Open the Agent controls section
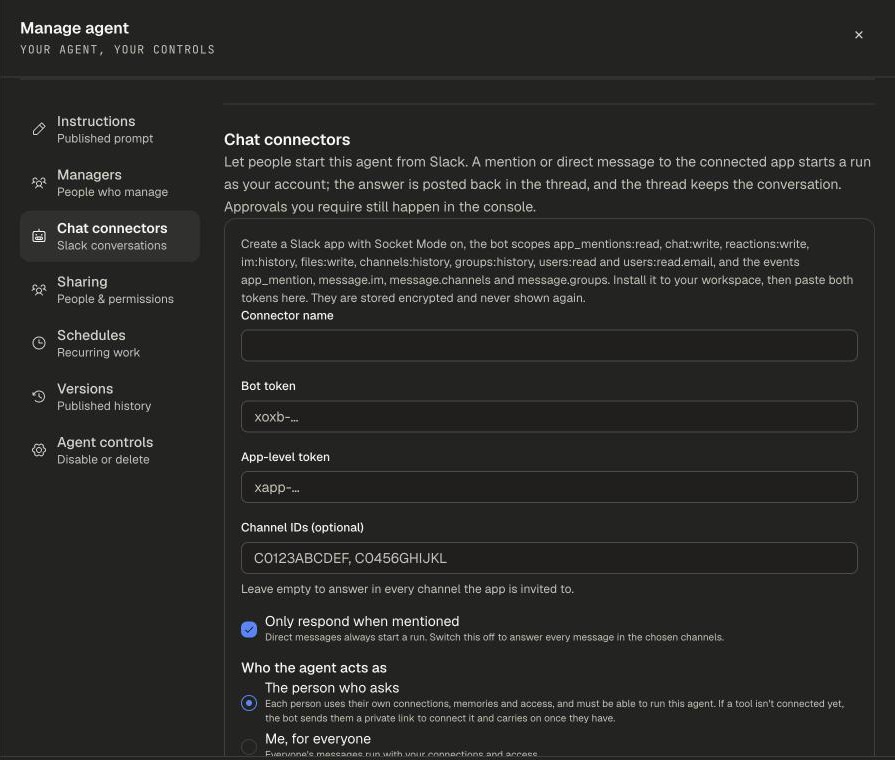Viewport: 895px width, 760px height. click(x=110, y=450)
